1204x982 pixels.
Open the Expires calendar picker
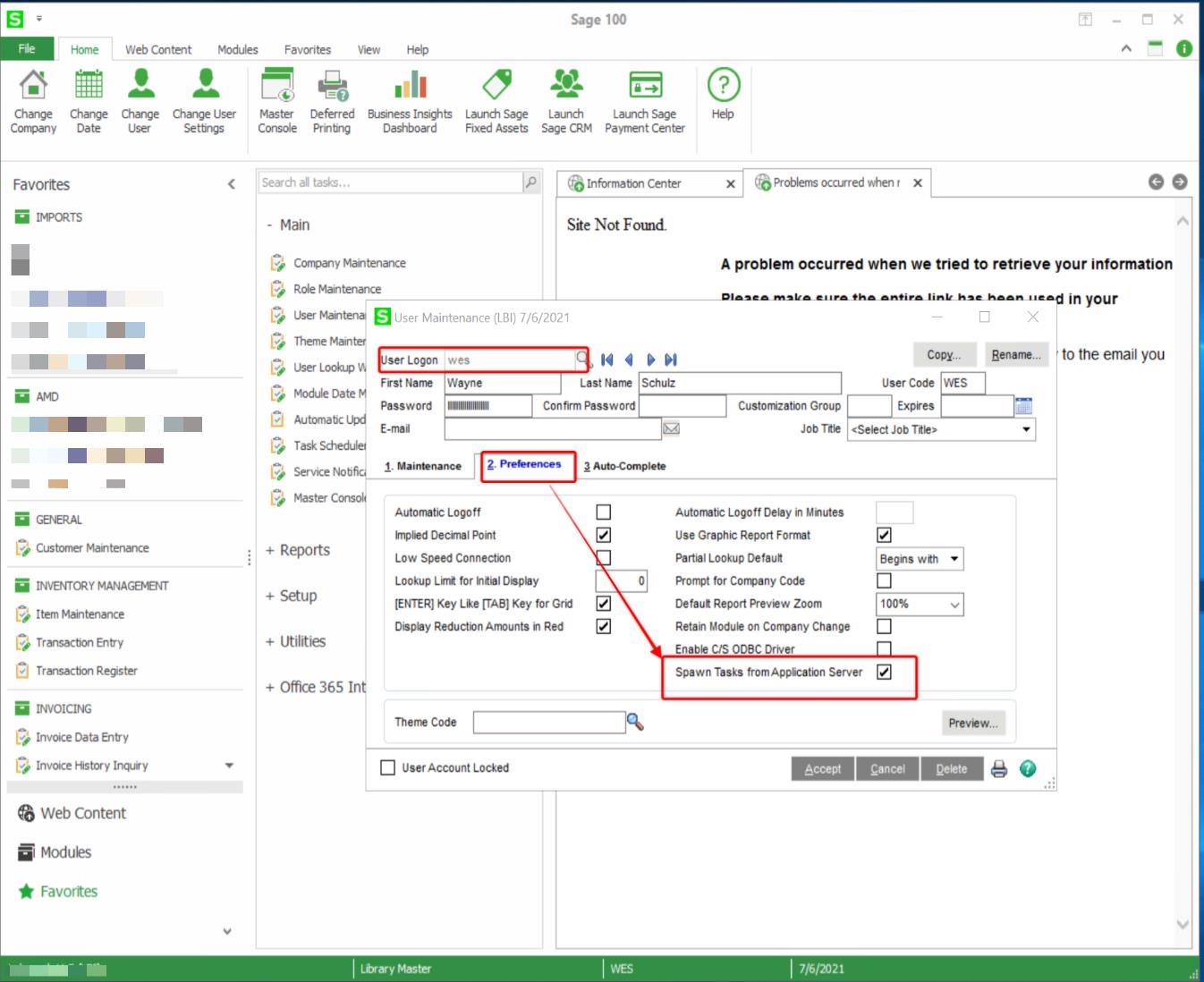(x=1024, y=406)
